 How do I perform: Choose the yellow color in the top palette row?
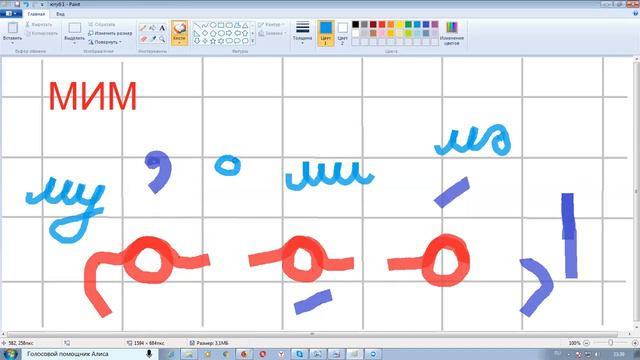click(x=400, y=24)
